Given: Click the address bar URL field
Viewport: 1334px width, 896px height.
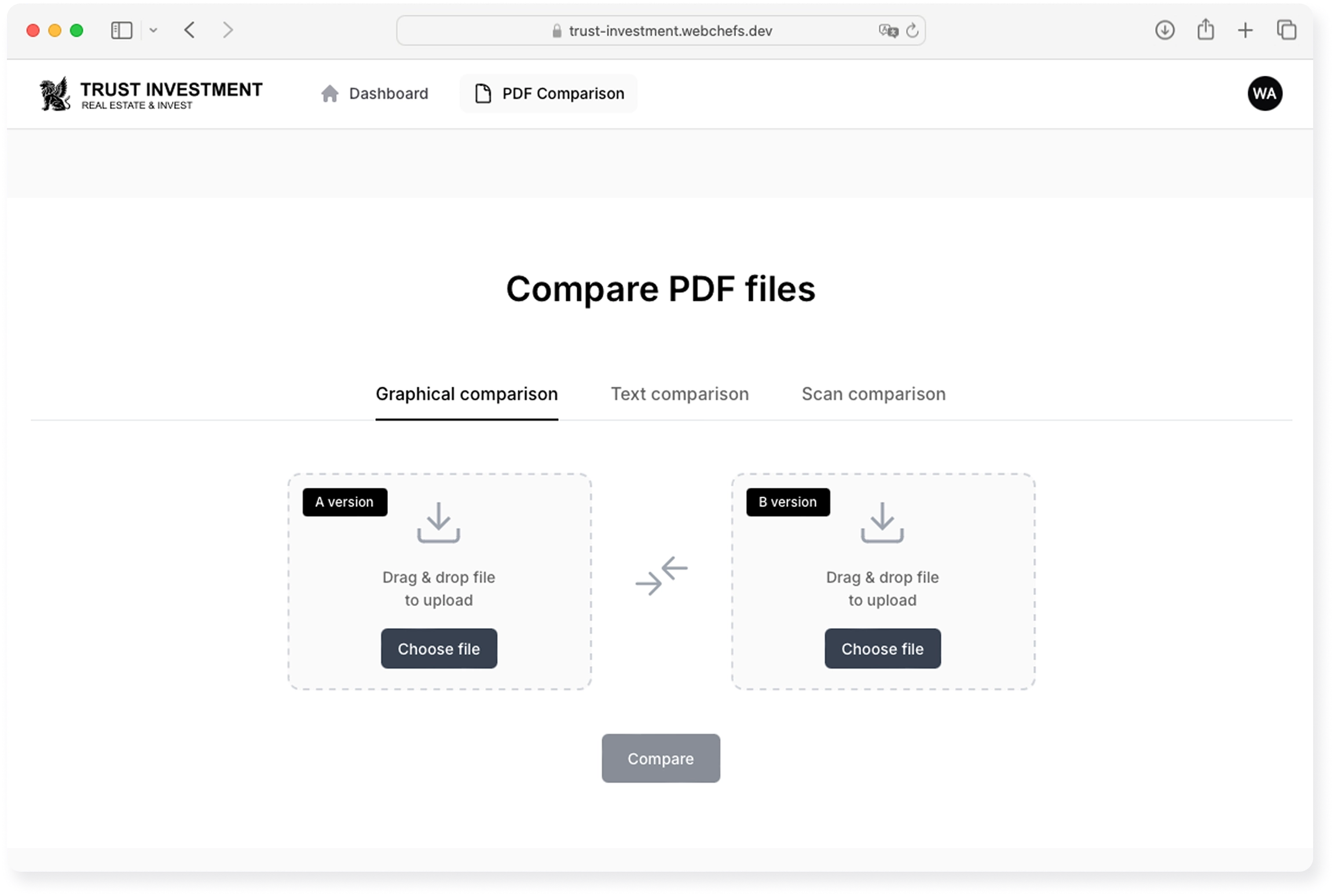Looking at the screenshot, I should tap(669, 31).
